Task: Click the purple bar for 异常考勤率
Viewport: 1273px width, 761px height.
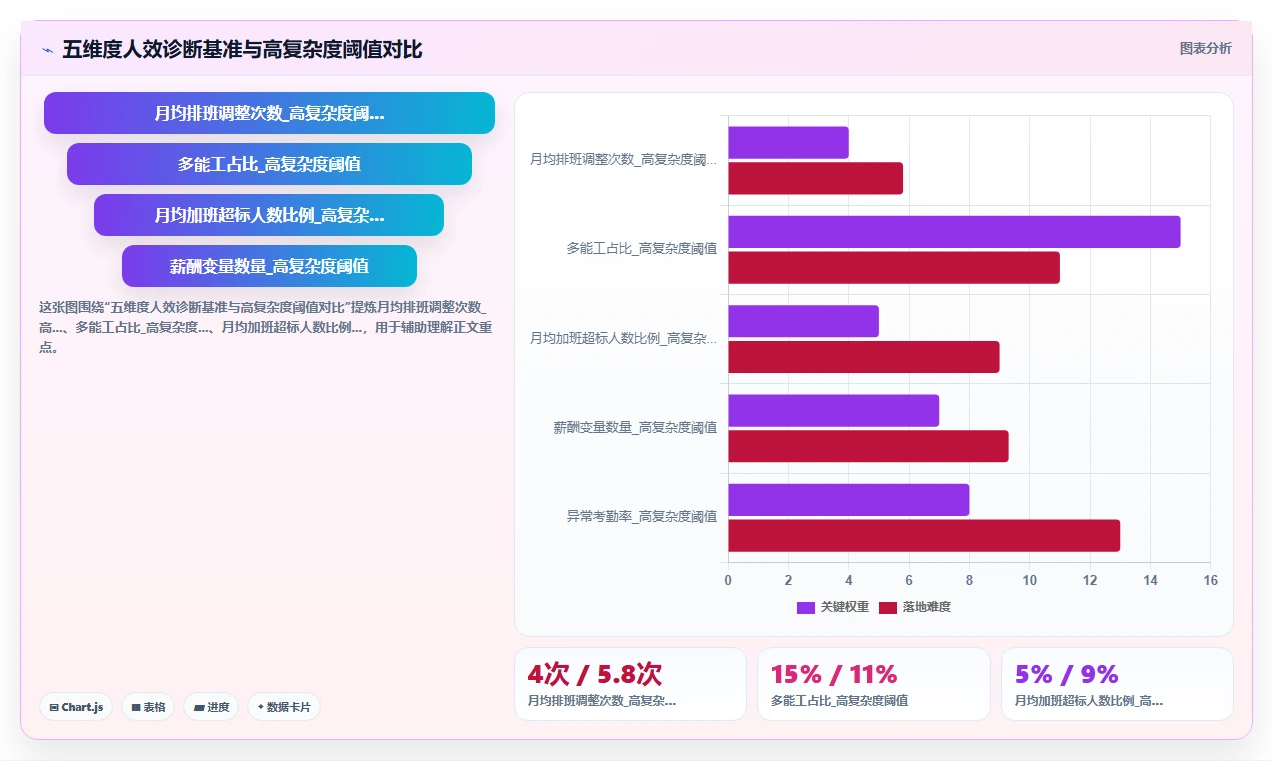Action: coord(849,499)
